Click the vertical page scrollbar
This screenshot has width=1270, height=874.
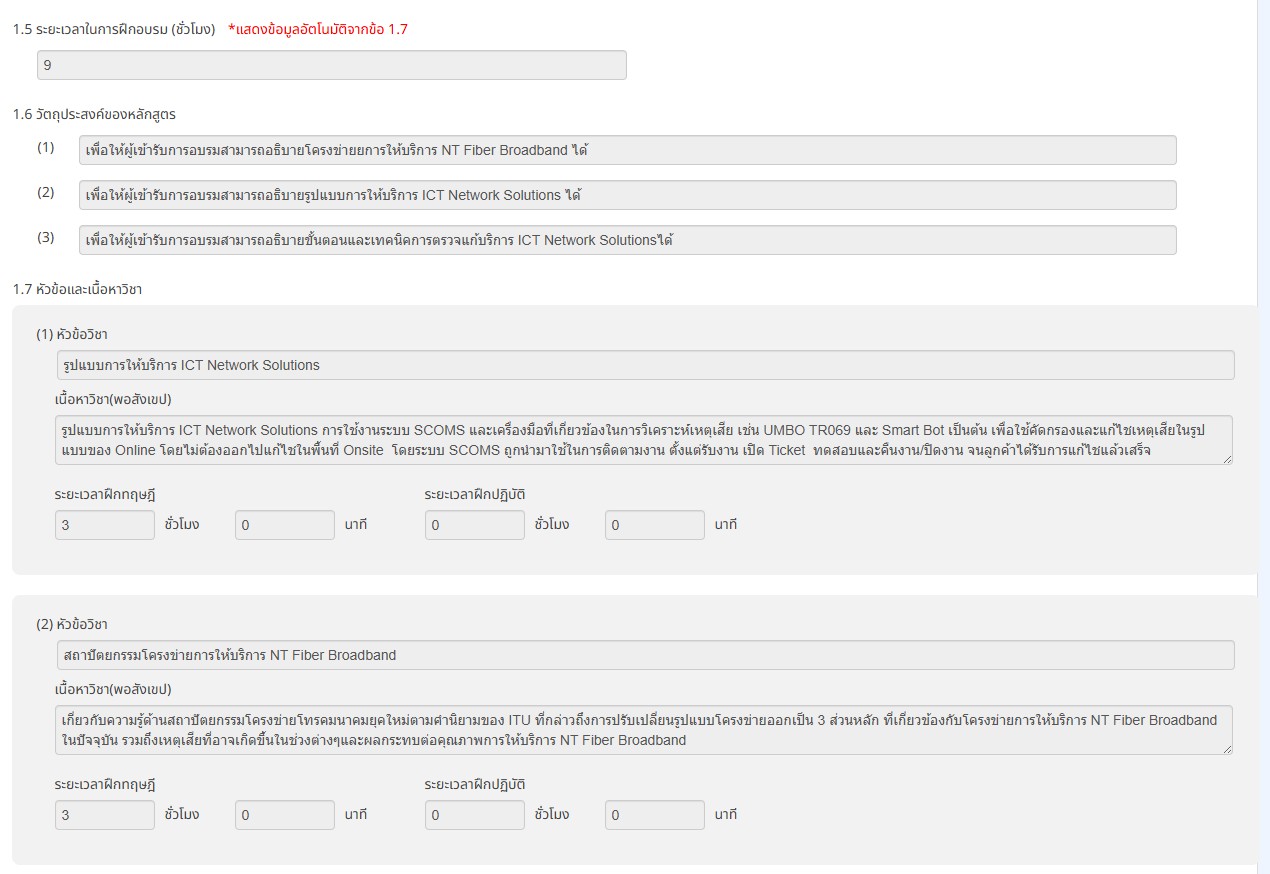pyautogui.click(x=1263, y=437)
